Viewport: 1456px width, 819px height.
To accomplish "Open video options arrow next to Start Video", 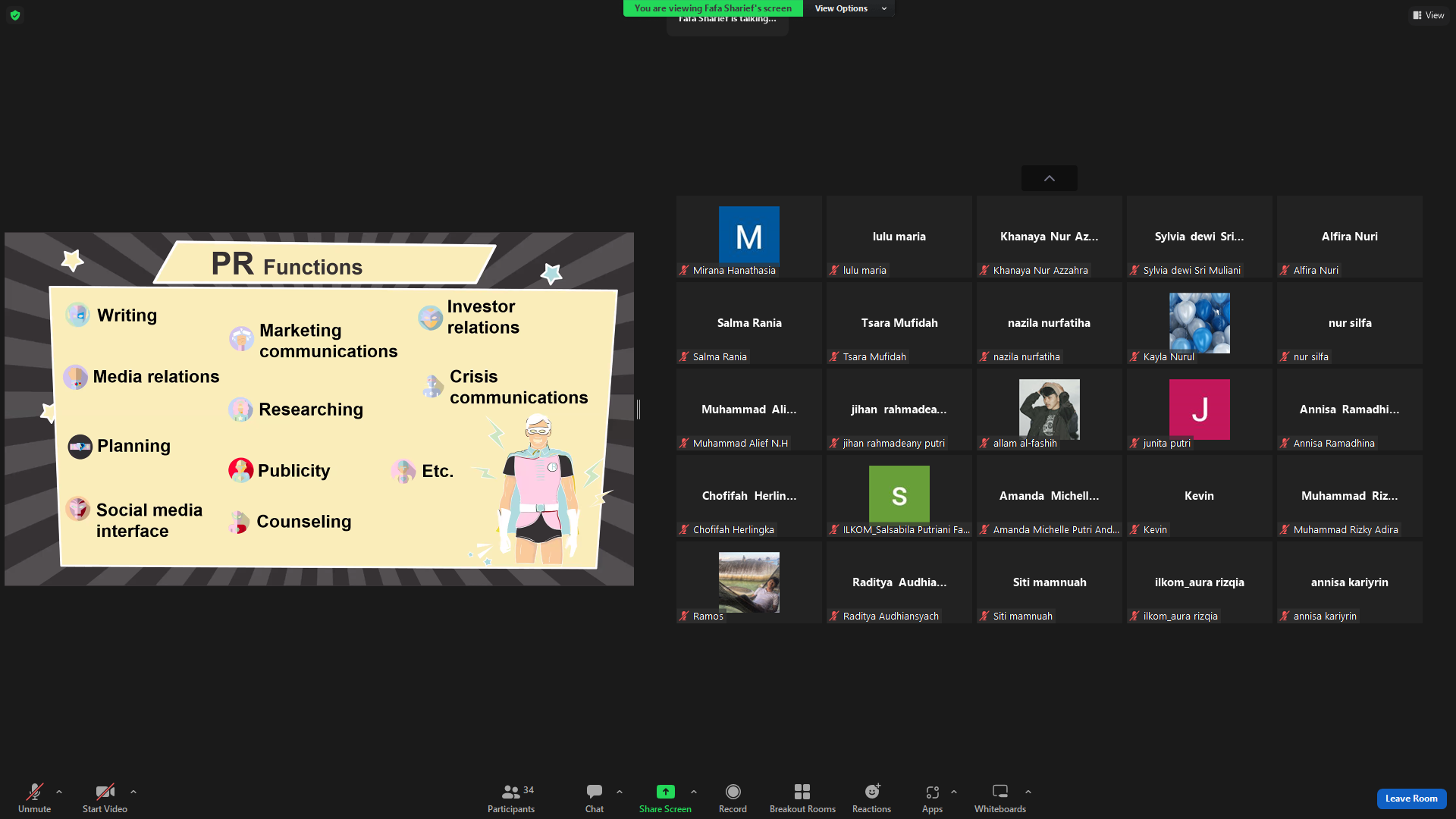I will (133, 792).
